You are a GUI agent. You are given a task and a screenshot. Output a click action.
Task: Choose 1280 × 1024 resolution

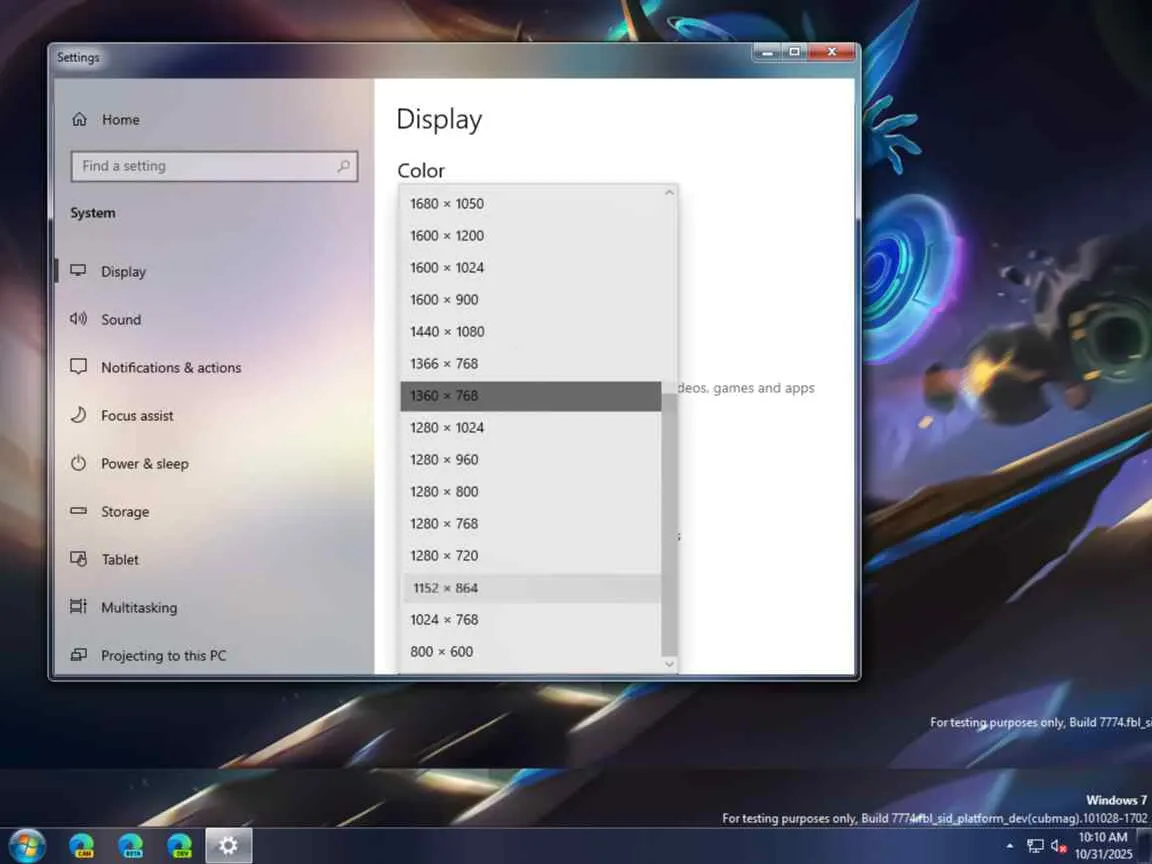tap(530, 428)
